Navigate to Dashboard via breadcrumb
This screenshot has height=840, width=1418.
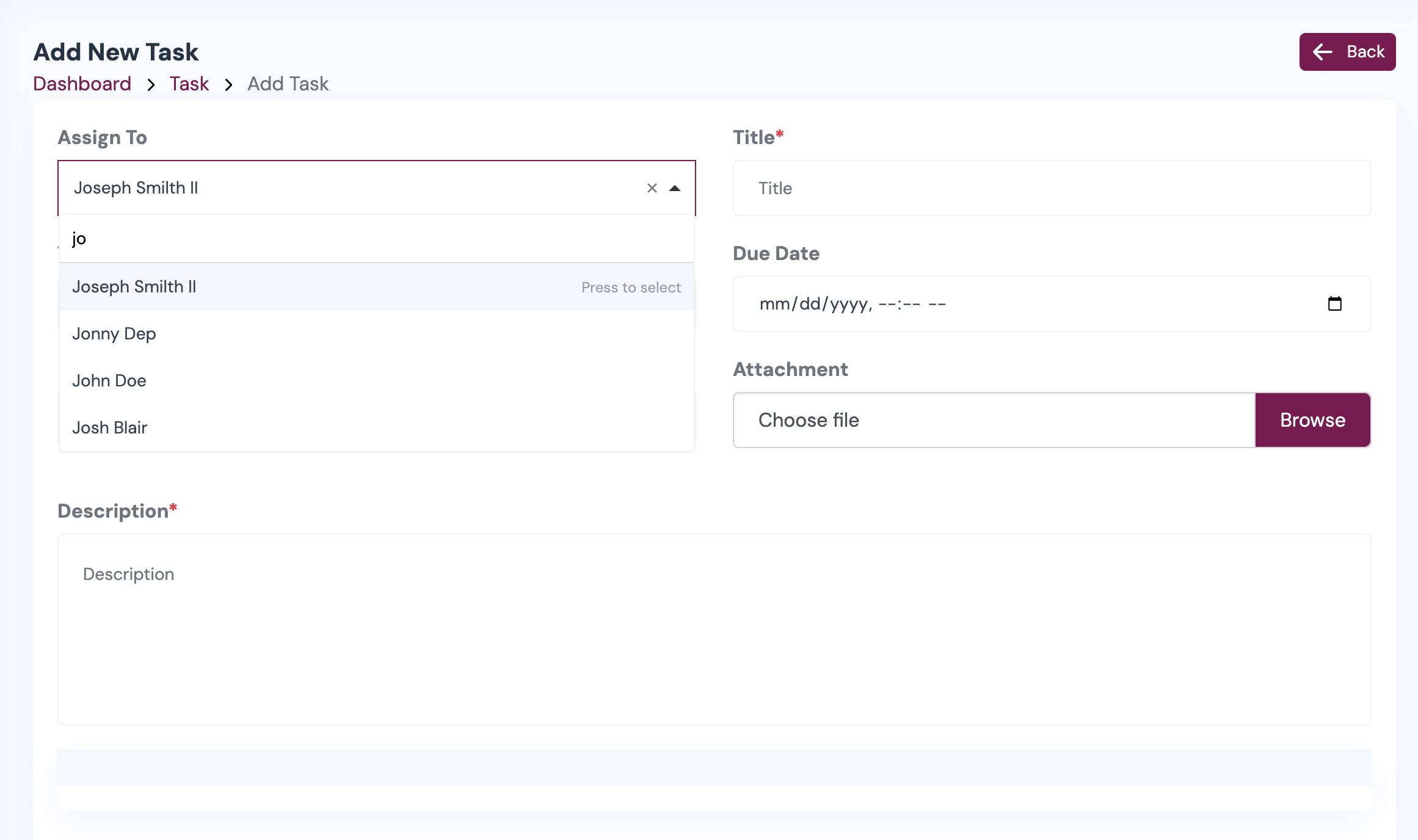[82, 84]
